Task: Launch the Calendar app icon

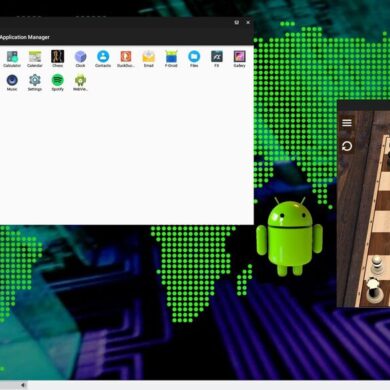Action: pos(35,57)
